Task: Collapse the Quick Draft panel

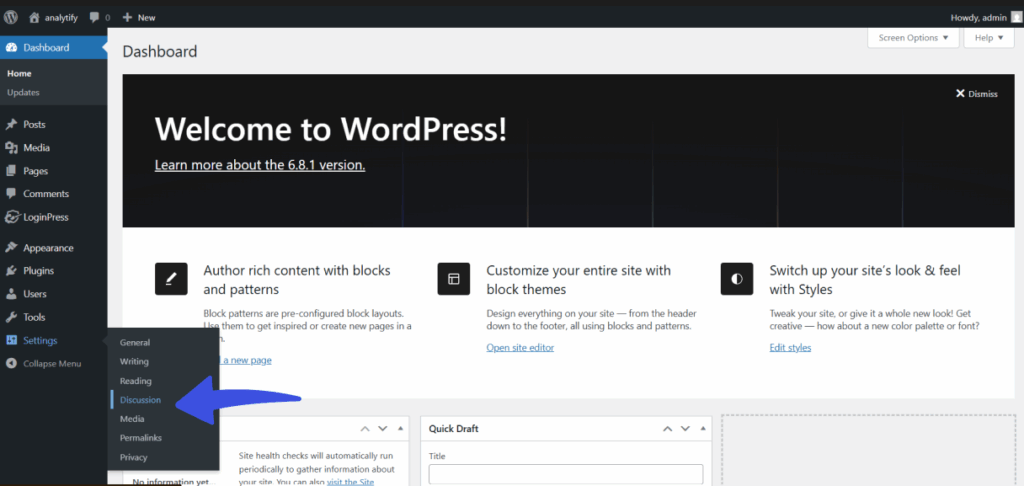Action: 703,429
